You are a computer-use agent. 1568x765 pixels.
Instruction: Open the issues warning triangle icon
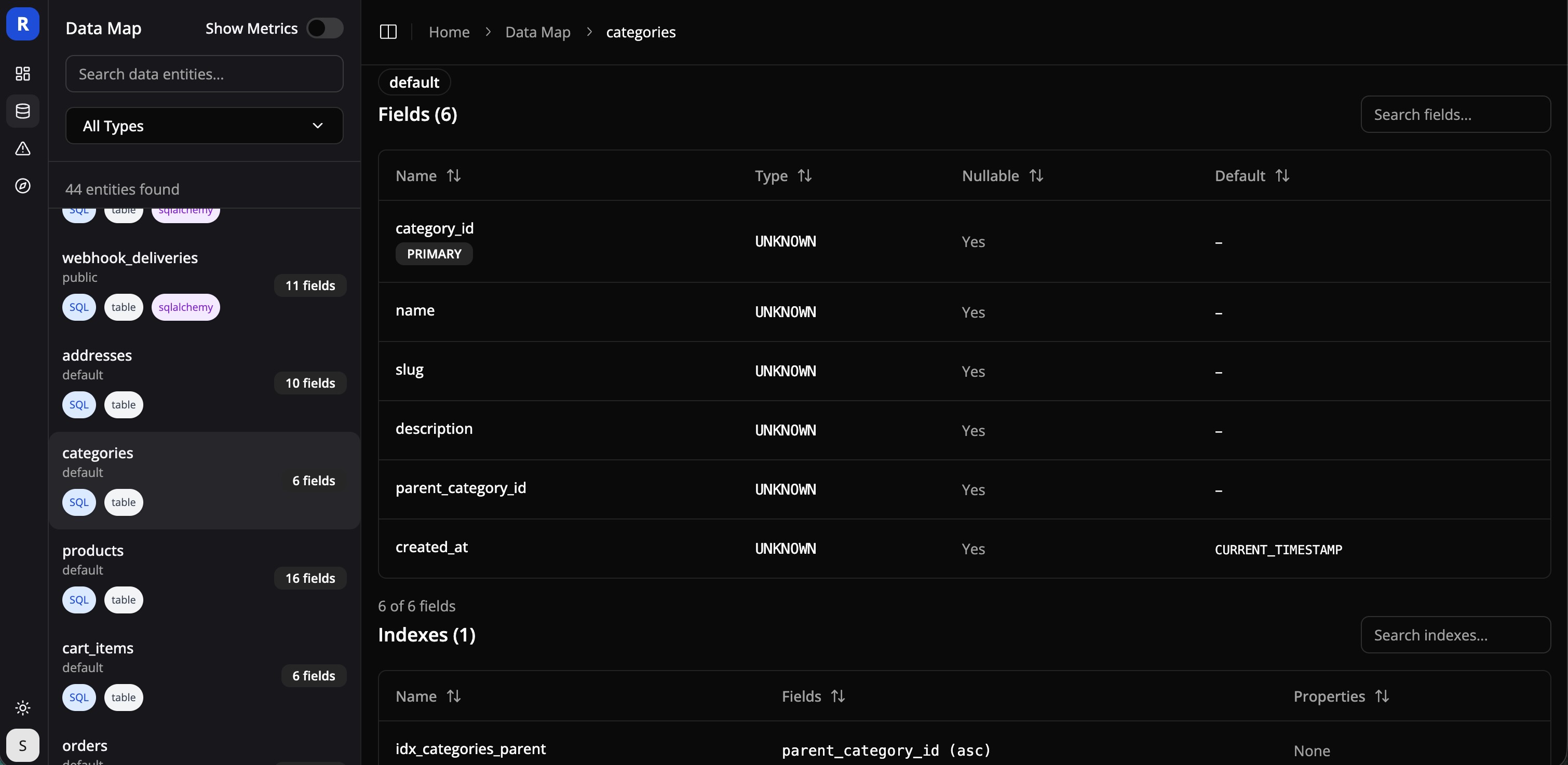[x=22, y=149]
